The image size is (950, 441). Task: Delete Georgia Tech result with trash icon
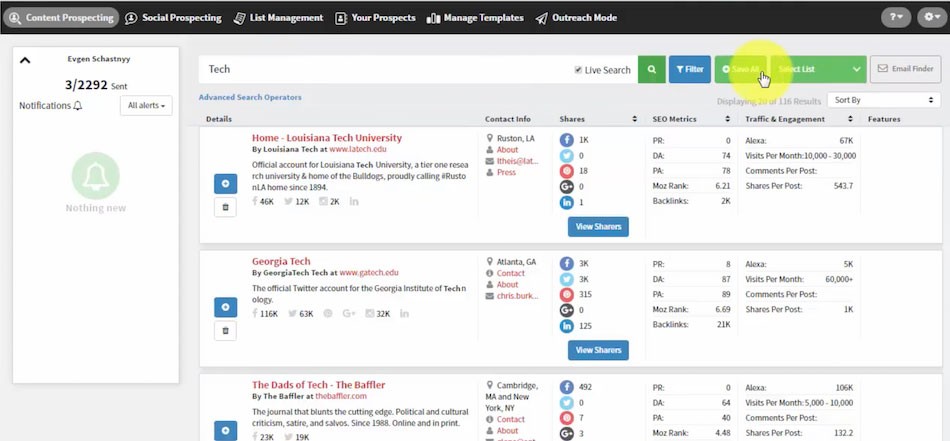pos(225,331)
